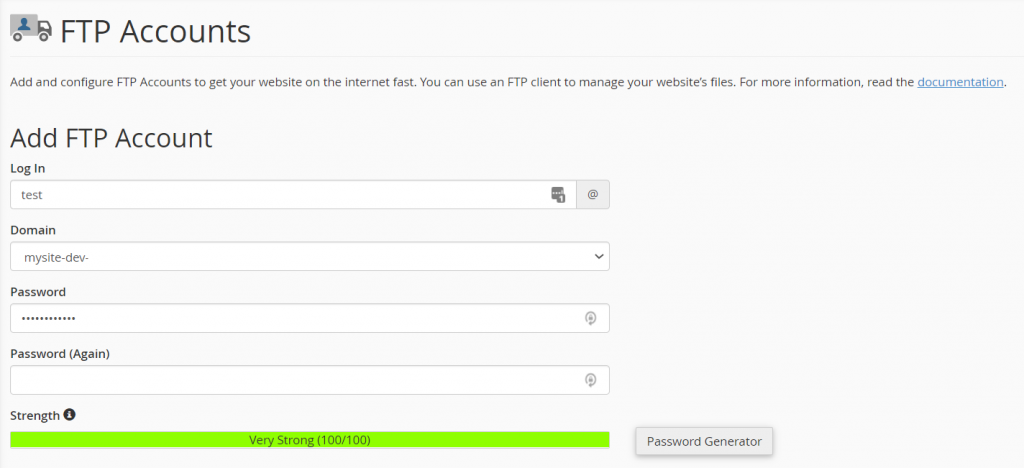
Task: Click the Add FTP Account section heading
Action: pyautogui.click(x=111, y=137)
